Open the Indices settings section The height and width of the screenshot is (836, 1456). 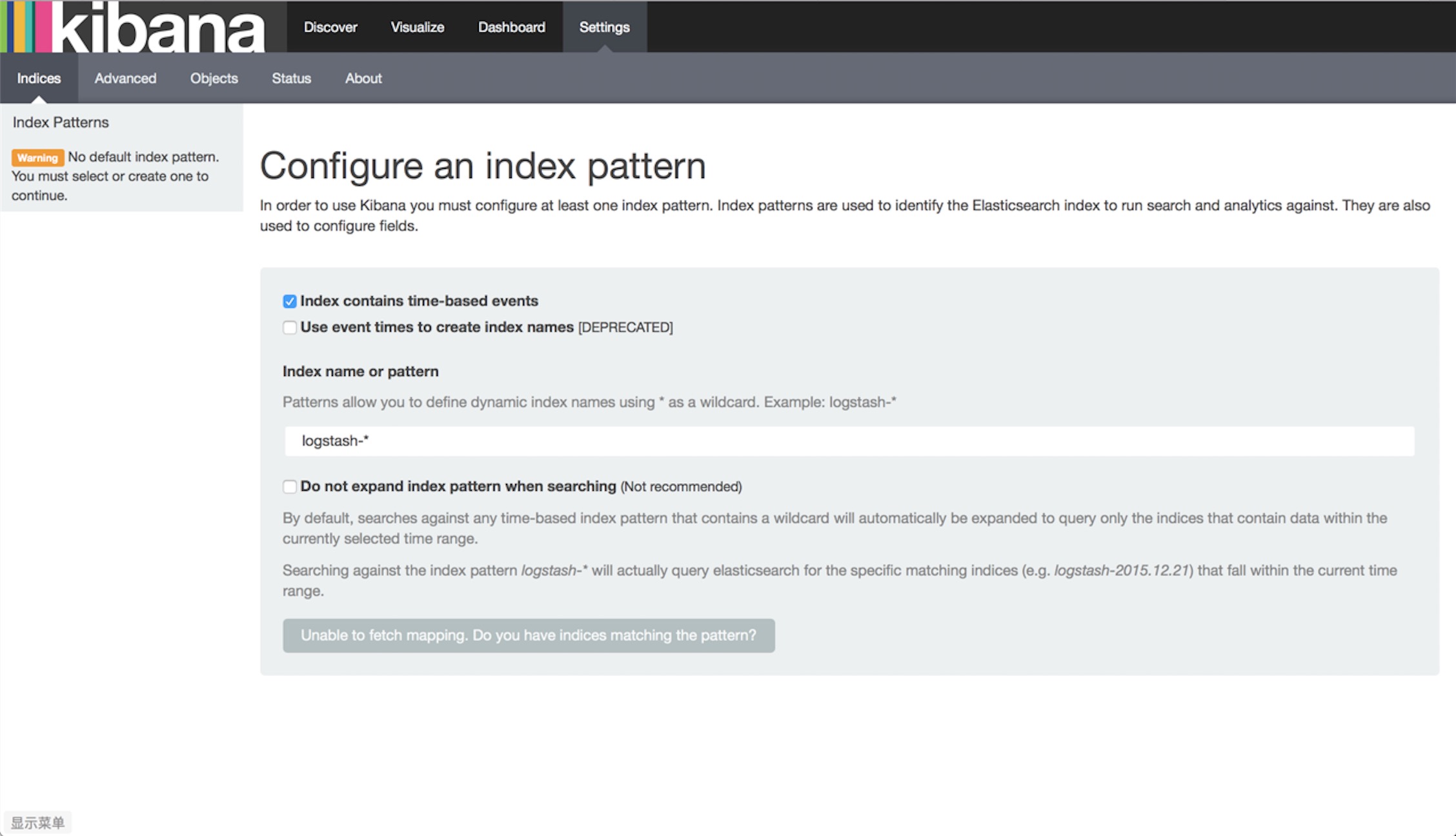pyautogui.click(x=39, y=78)
